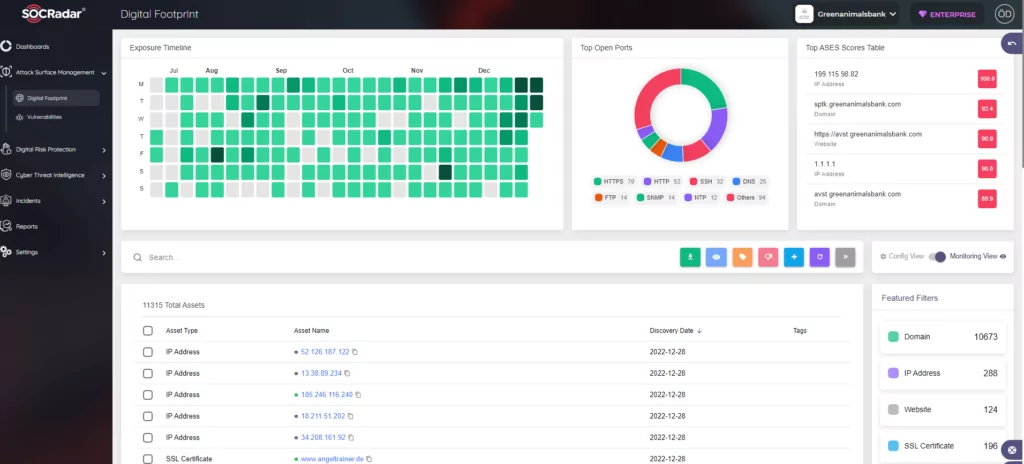Check the row for 185.246.116.240
Screen dimensions: 1024x464
tap(148, 395)
